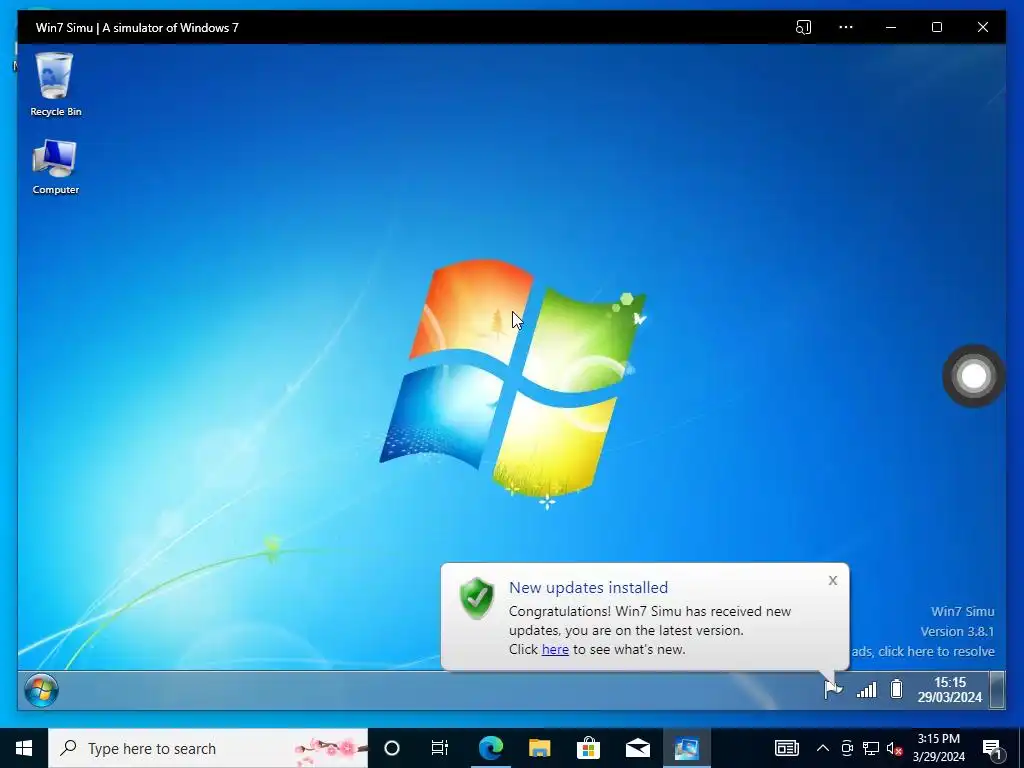
Task: Open the Windows 7 Start orb
Action: [x=41, y=690]
